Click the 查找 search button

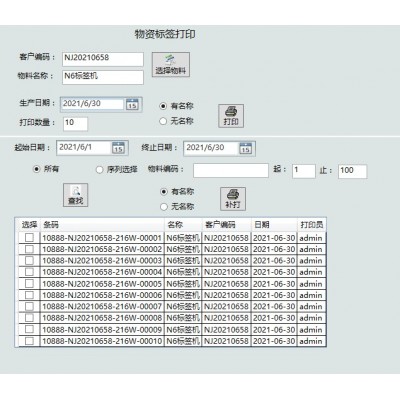(x=76, y=195)
